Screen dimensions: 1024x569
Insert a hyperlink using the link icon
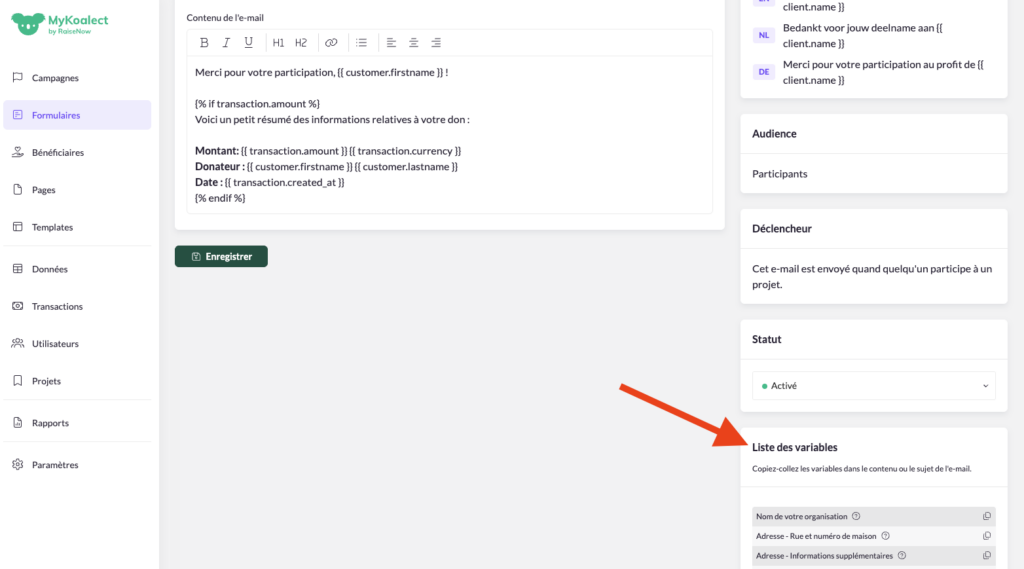point(331,43)
